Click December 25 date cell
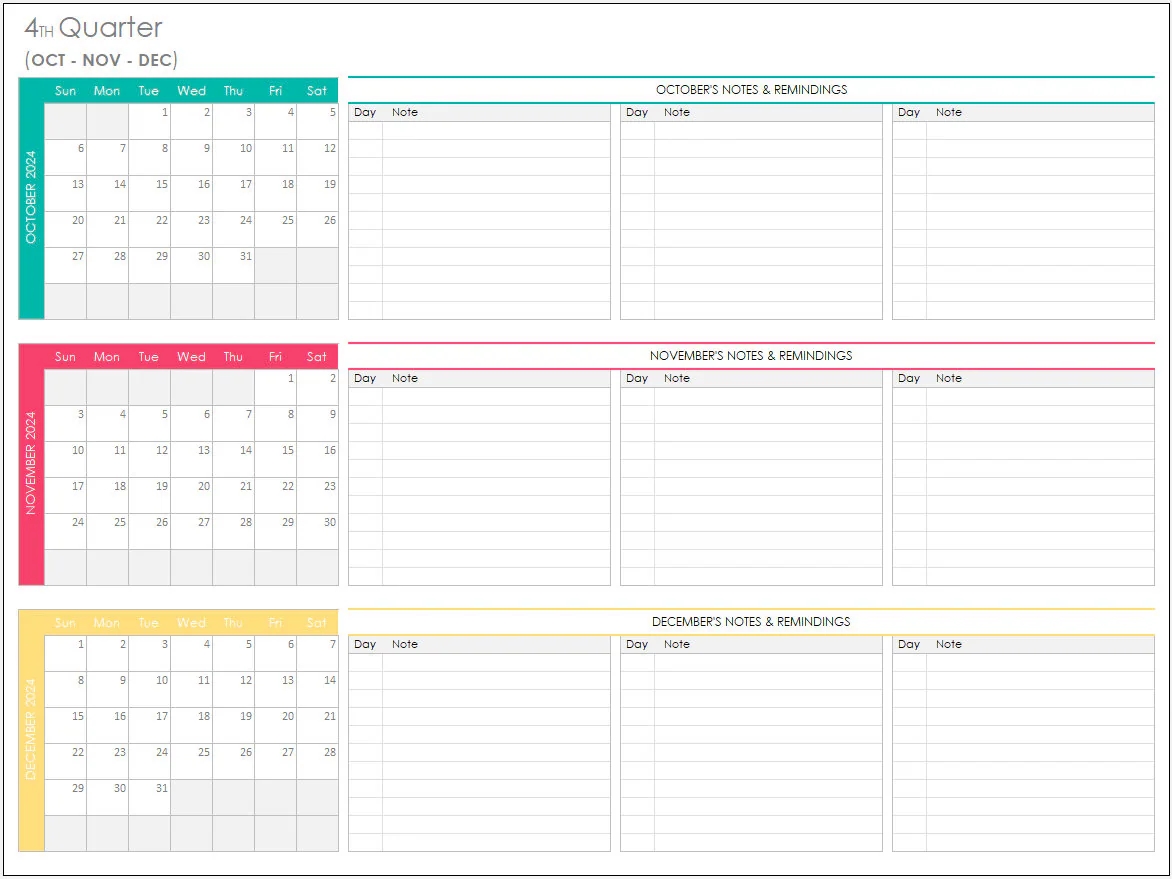 191,761
